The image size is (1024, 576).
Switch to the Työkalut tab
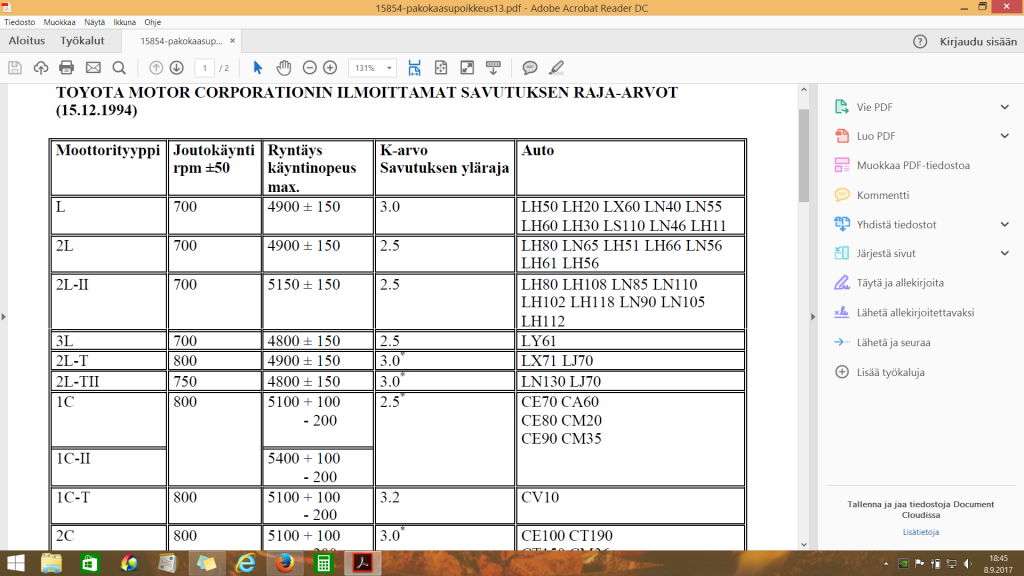coord(83,41)
